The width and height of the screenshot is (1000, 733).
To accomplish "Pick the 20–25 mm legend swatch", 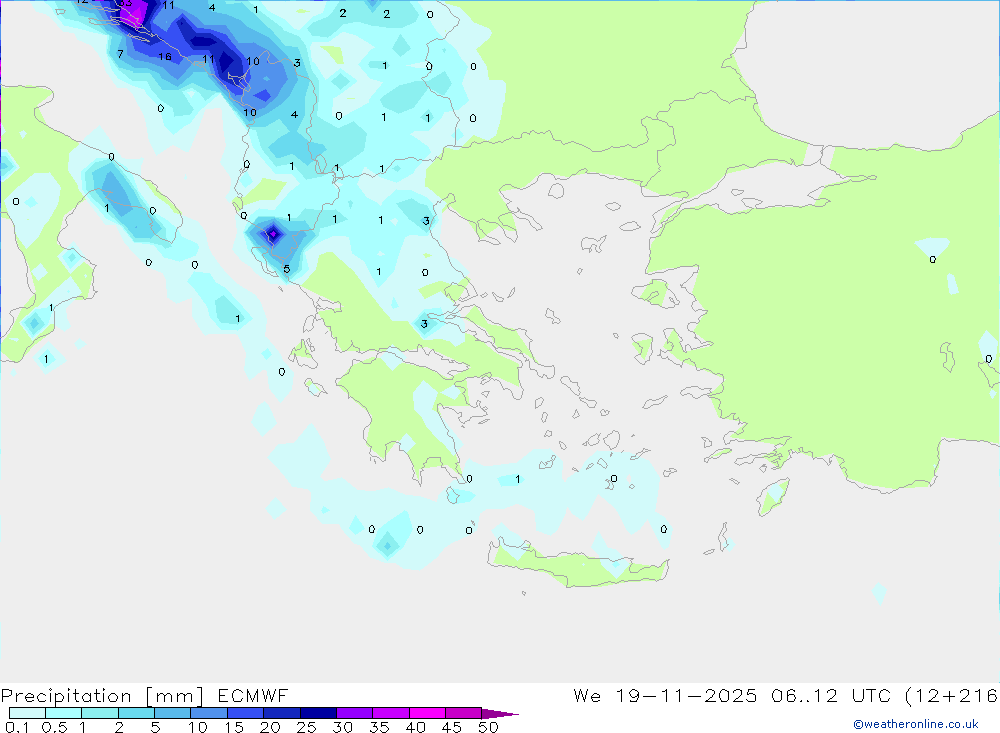I will click(282, 713).
